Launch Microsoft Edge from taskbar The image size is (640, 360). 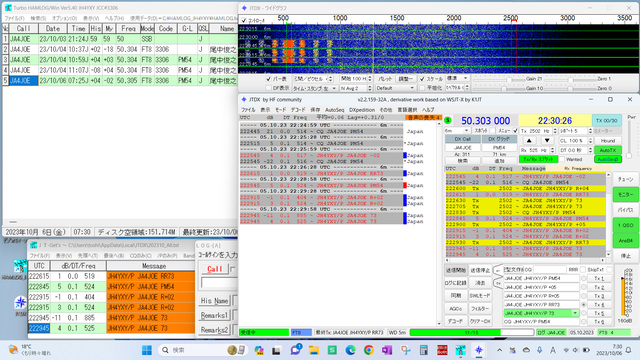pos(350,350)
